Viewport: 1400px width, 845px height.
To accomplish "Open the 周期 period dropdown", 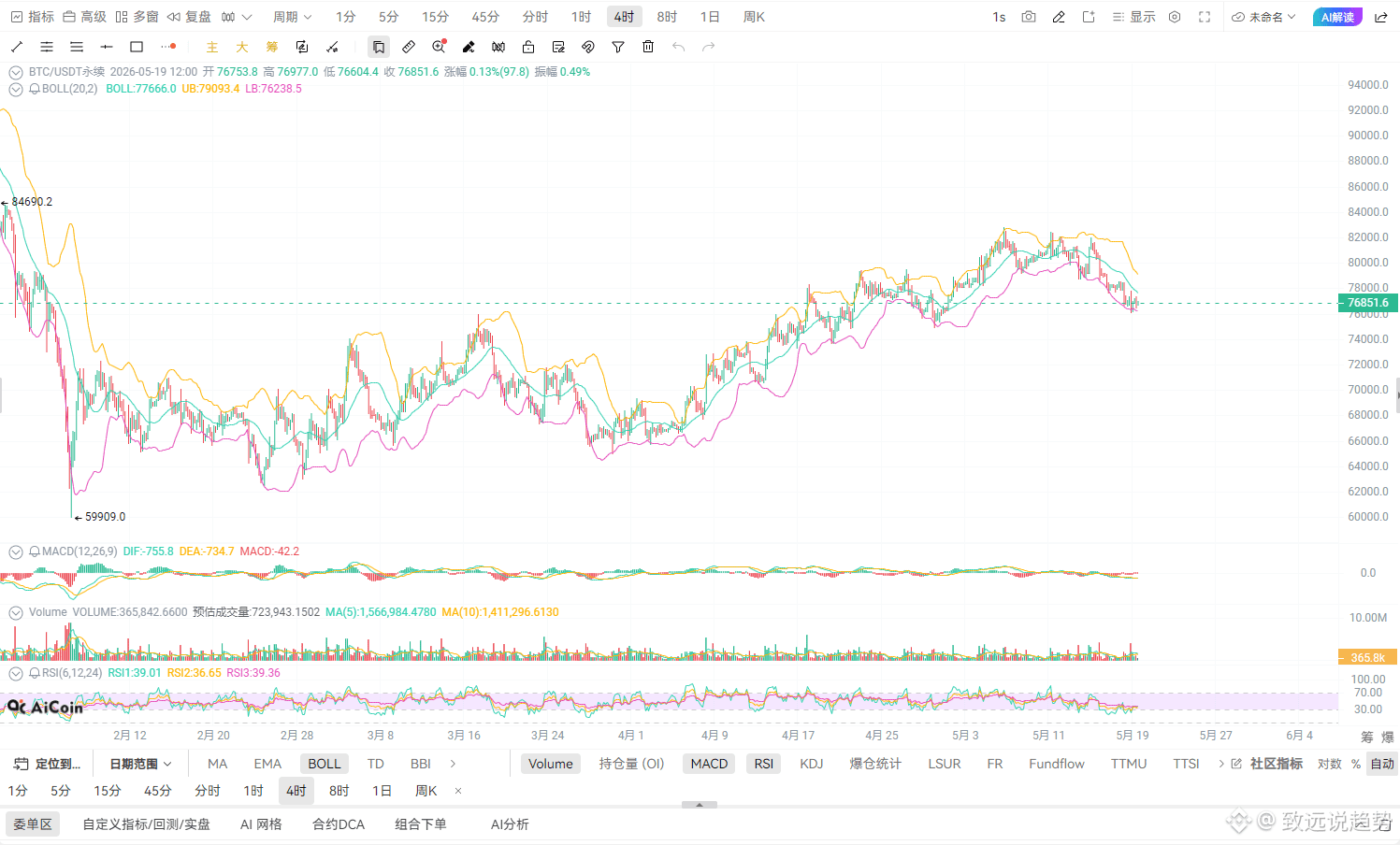I will coord(292,17).
